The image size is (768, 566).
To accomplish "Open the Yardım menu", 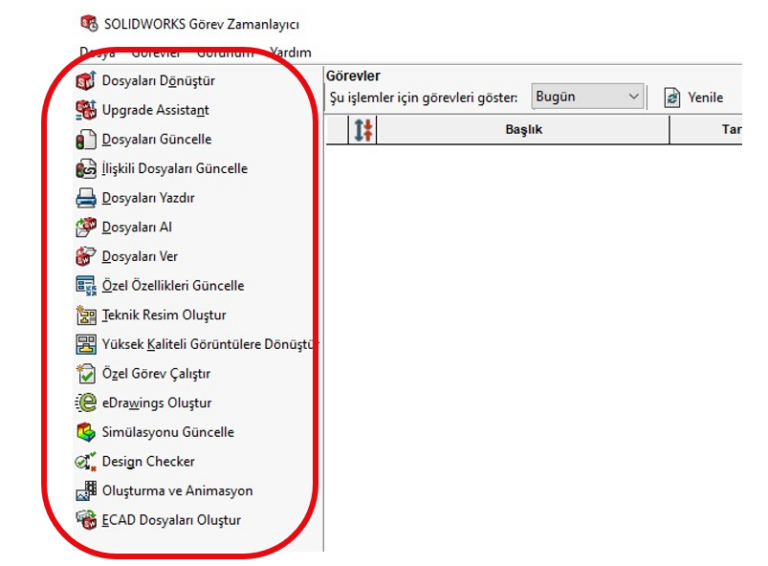I will point(290,52).
